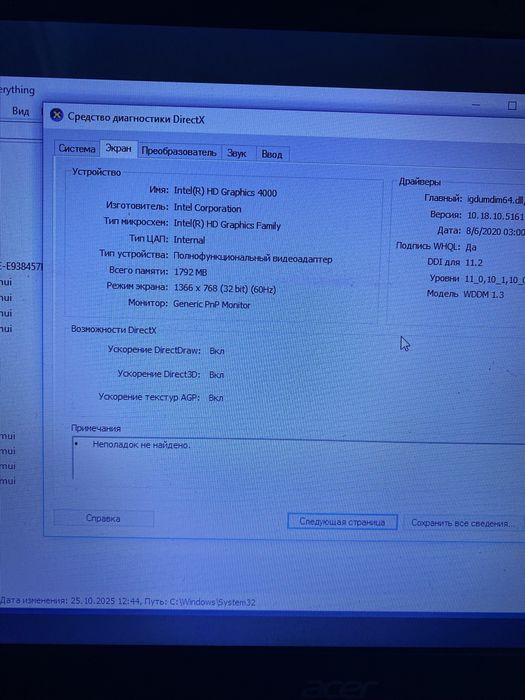Open the Вид menu in Everything window

[x=21, y=111]
